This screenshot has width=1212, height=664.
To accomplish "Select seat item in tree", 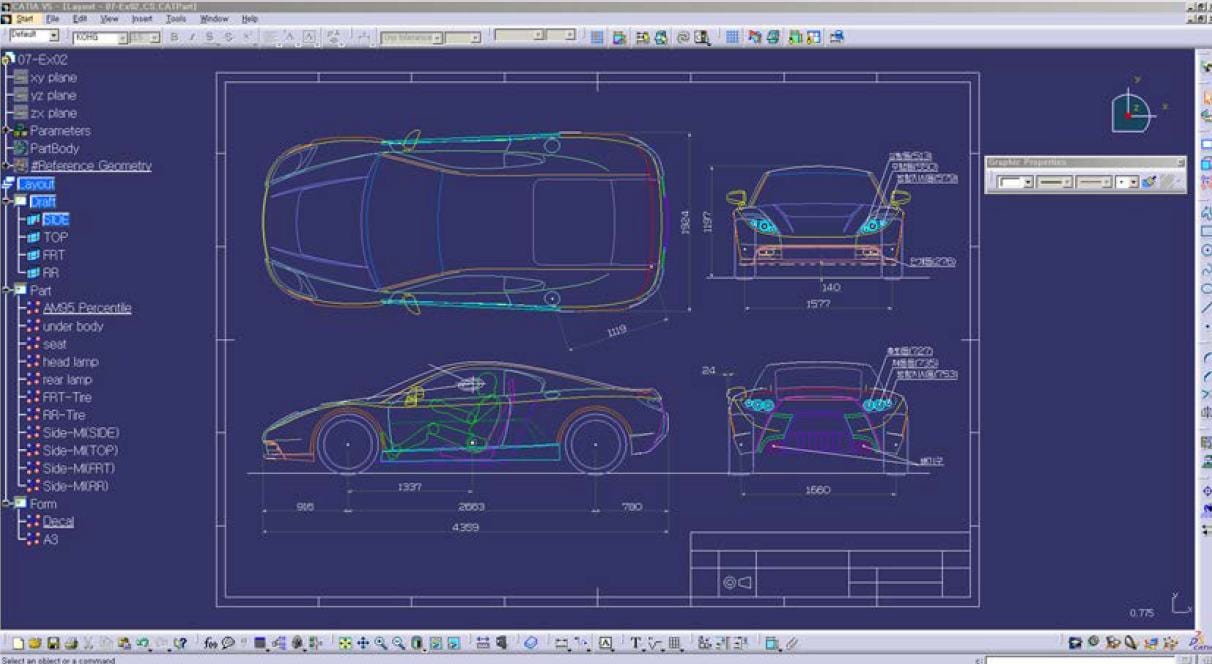I will tap(55, 344).
